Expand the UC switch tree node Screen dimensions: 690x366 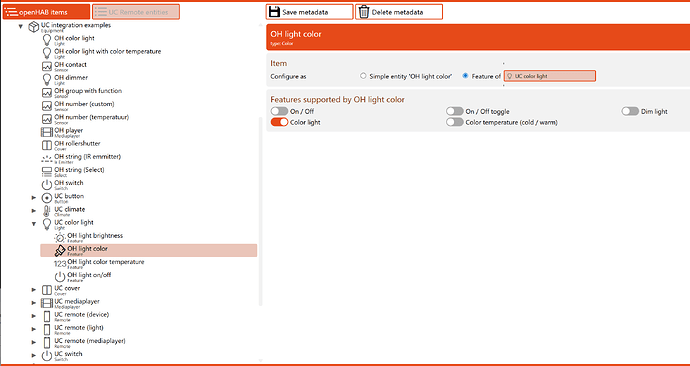click(34, 355)
